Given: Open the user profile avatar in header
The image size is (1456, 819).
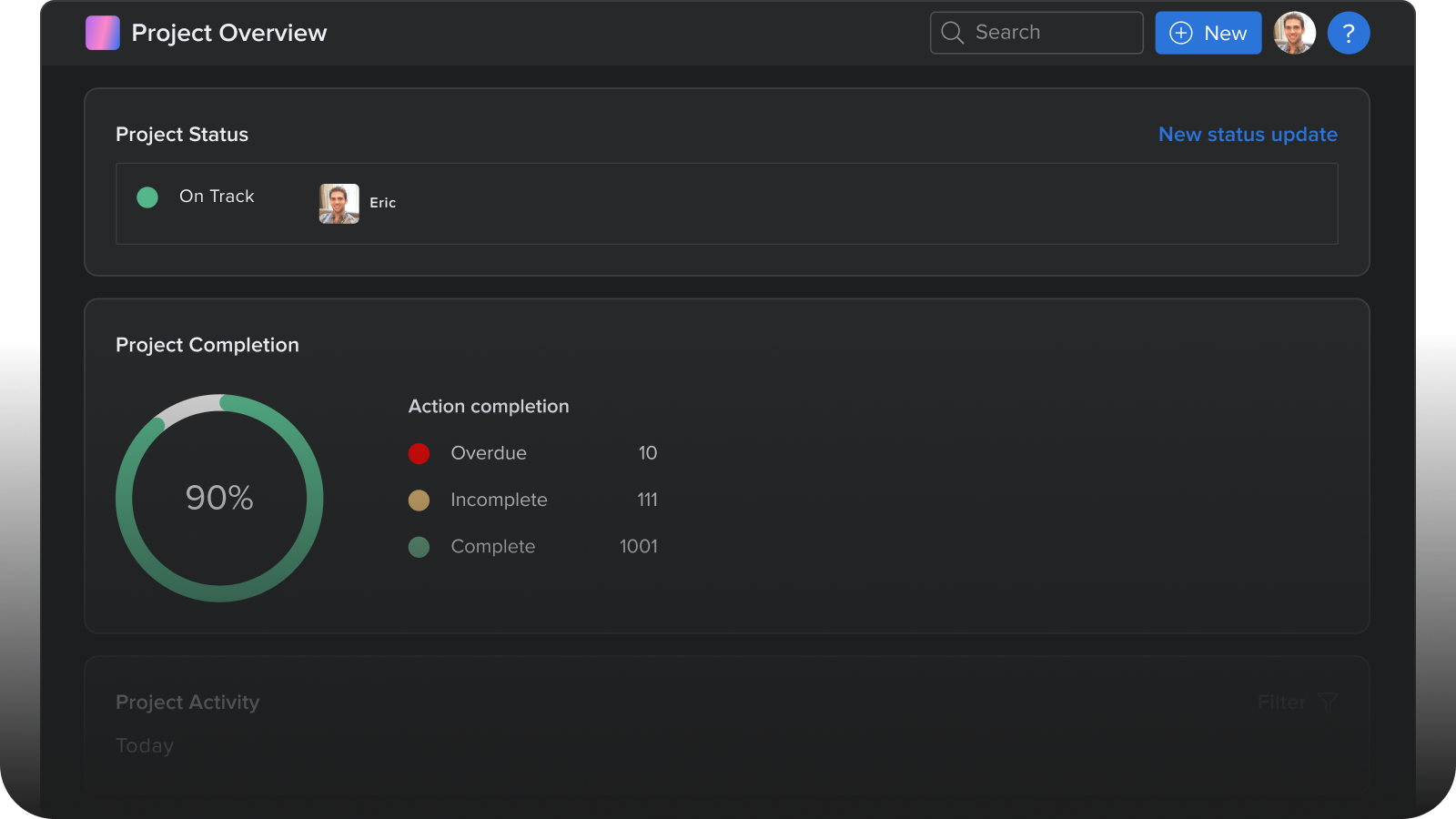Looking at the screenshot, I should click(1294, 33).
